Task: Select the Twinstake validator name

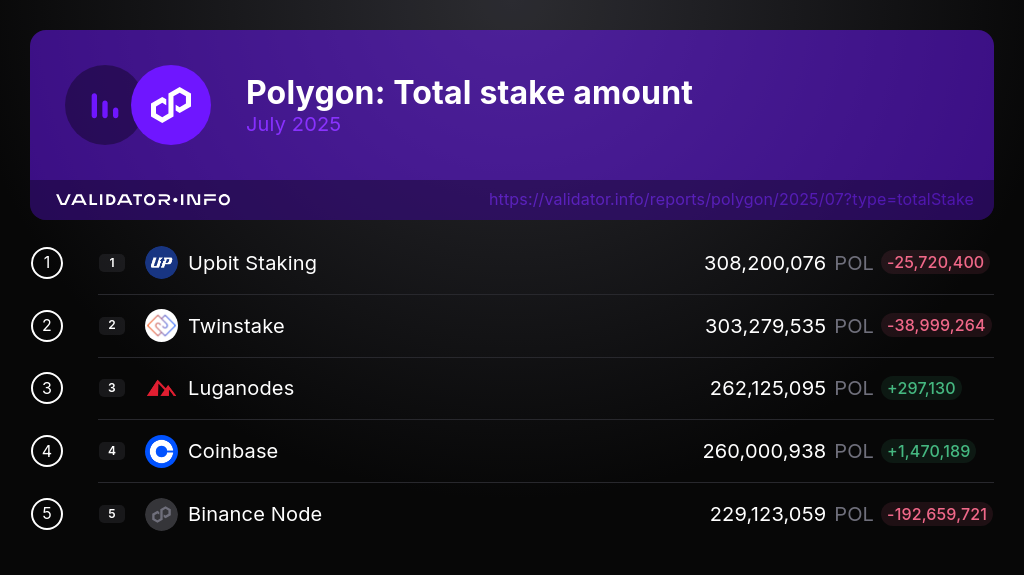Action: click(236, 326)
